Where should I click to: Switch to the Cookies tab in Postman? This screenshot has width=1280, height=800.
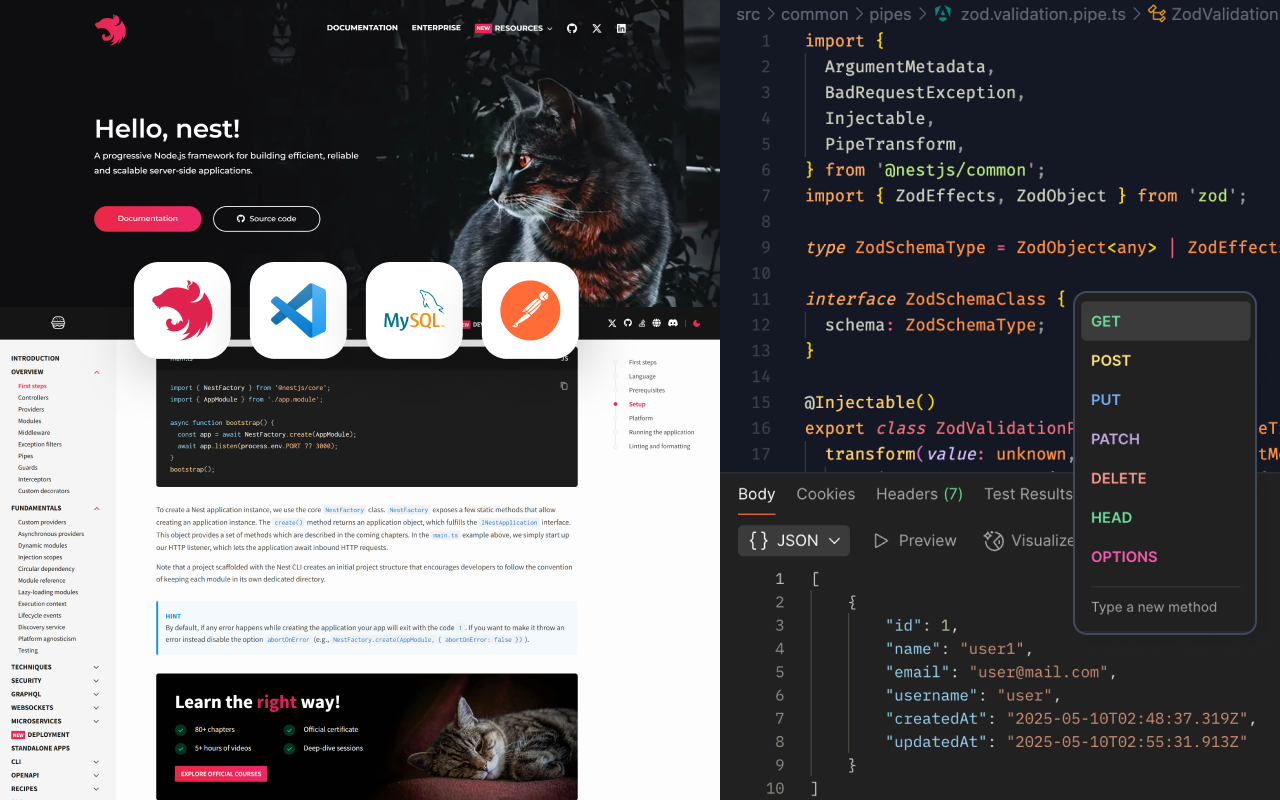pos(825,494)
